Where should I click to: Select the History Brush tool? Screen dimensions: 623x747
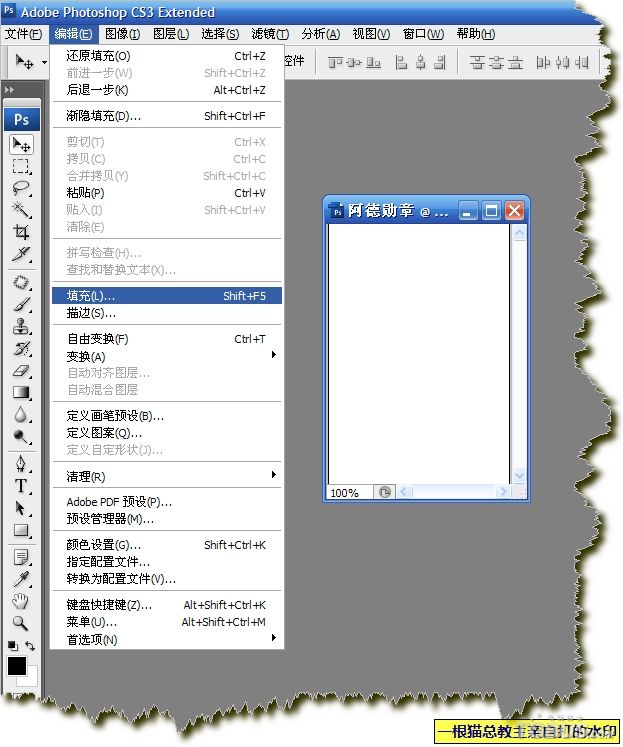21,348
